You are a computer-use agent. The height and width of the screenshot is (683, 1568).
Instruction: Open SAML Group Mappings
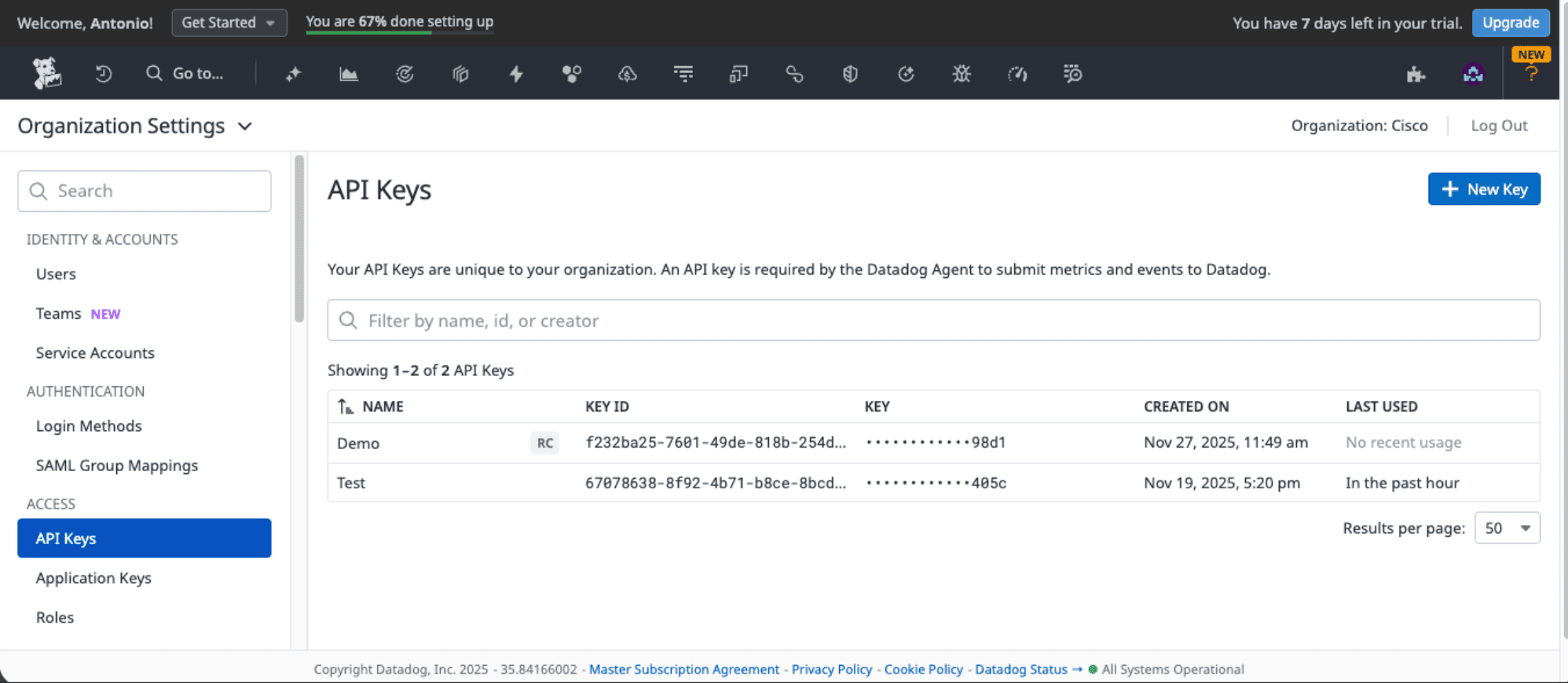pyautogui.click(x=117, y=466)
